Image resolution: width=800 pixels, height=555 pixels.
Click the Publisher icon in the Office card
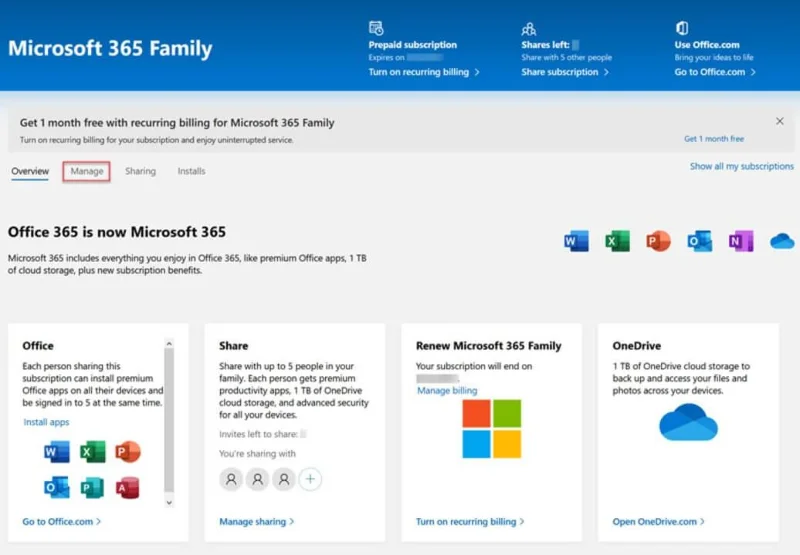coord(92,487)
